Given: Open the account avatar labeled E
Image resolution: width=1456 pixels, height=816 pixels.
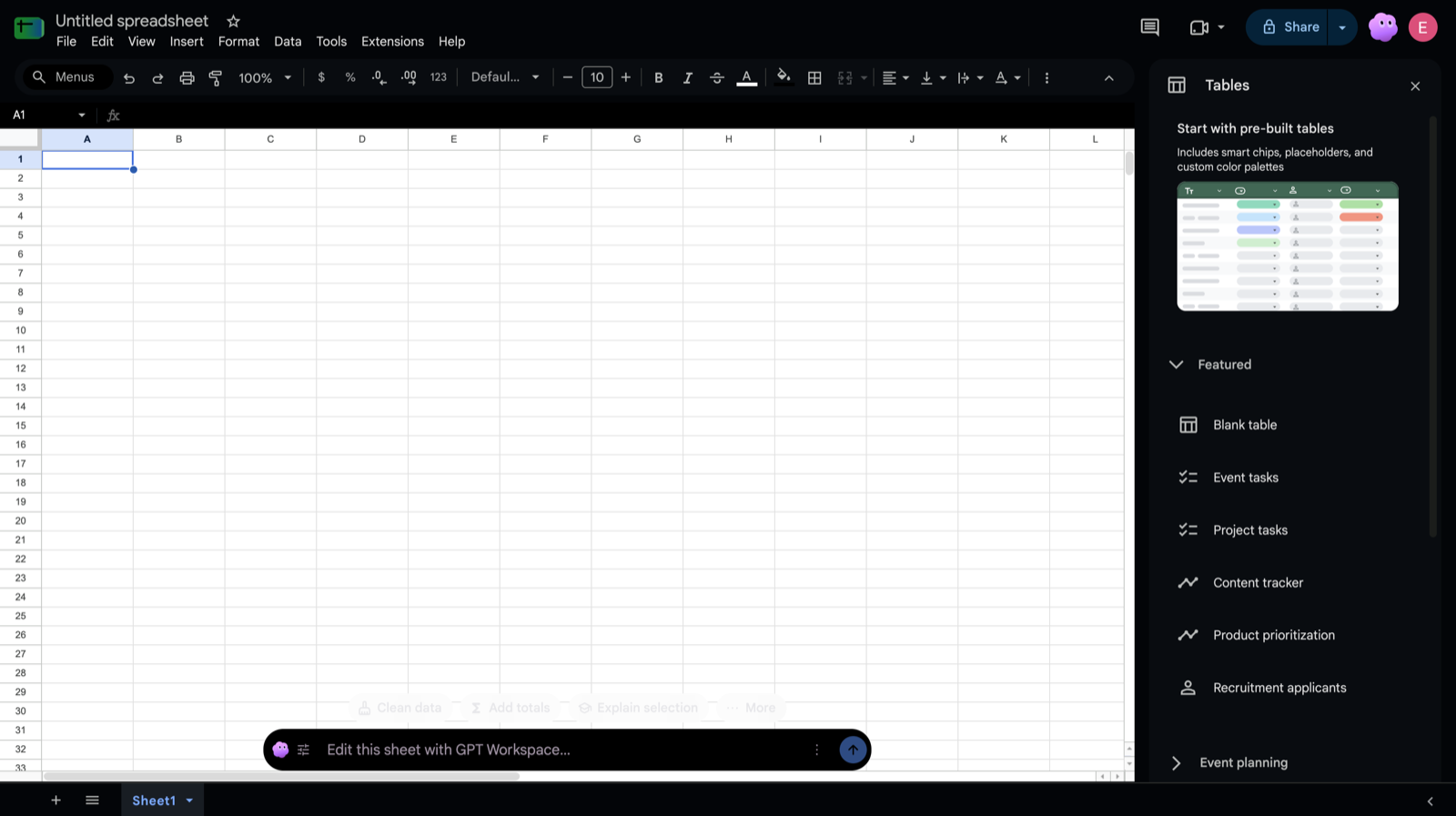Looking at the screenshot, I should [1422, 27].
